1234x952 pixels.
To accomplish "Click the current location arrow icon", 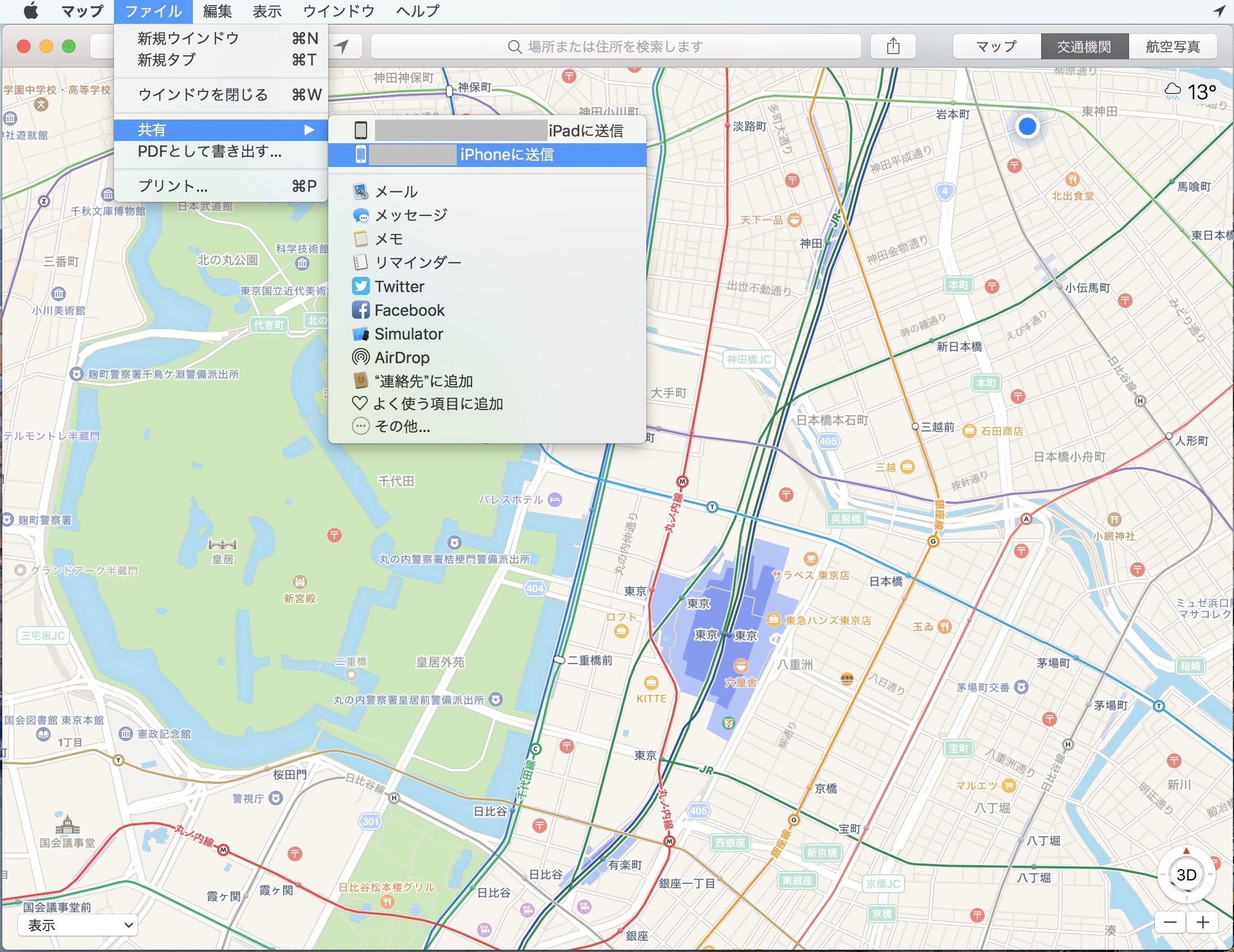I will [345, 46].
